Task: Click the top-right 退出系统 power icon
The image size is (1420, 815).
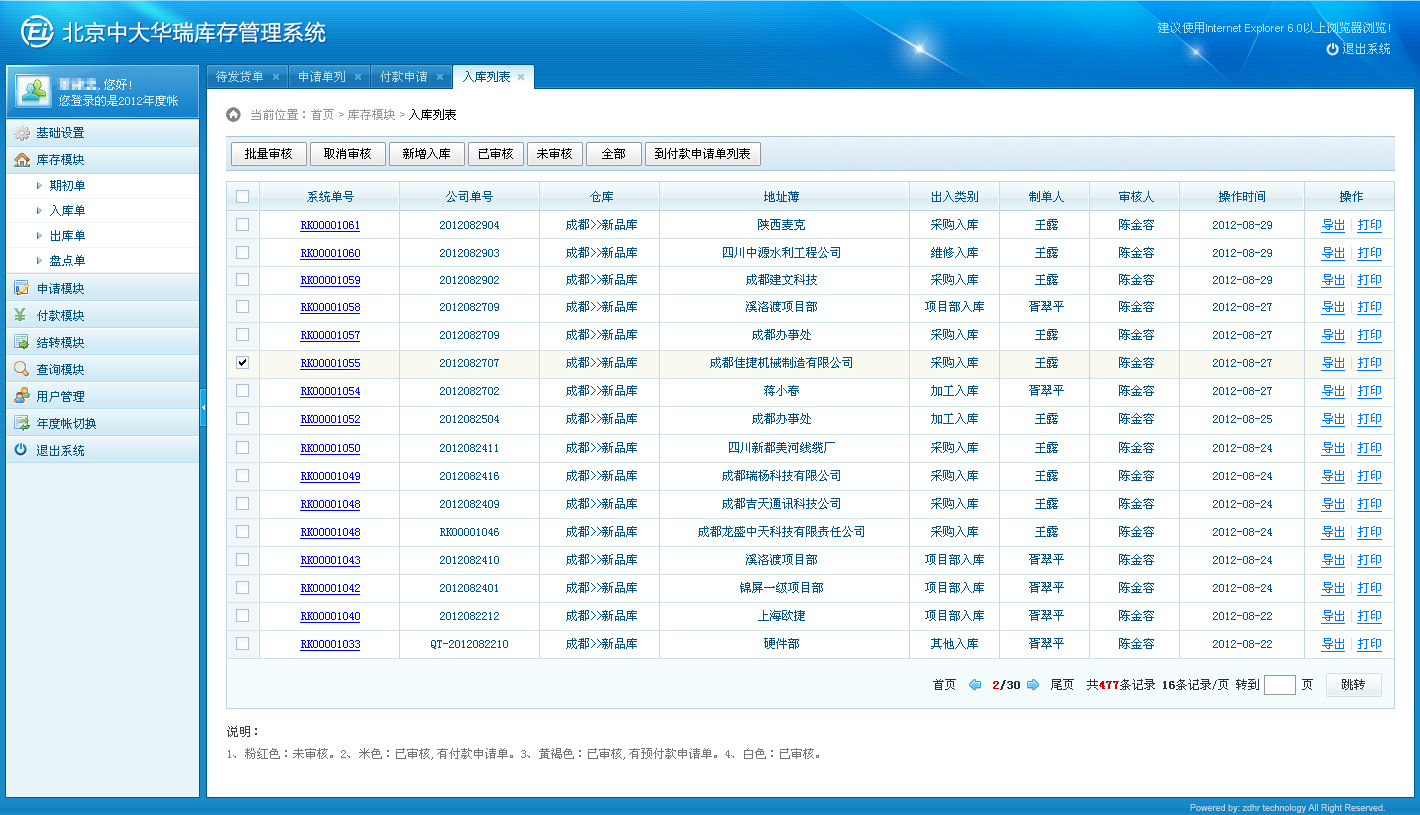Action: [1332, 49]
